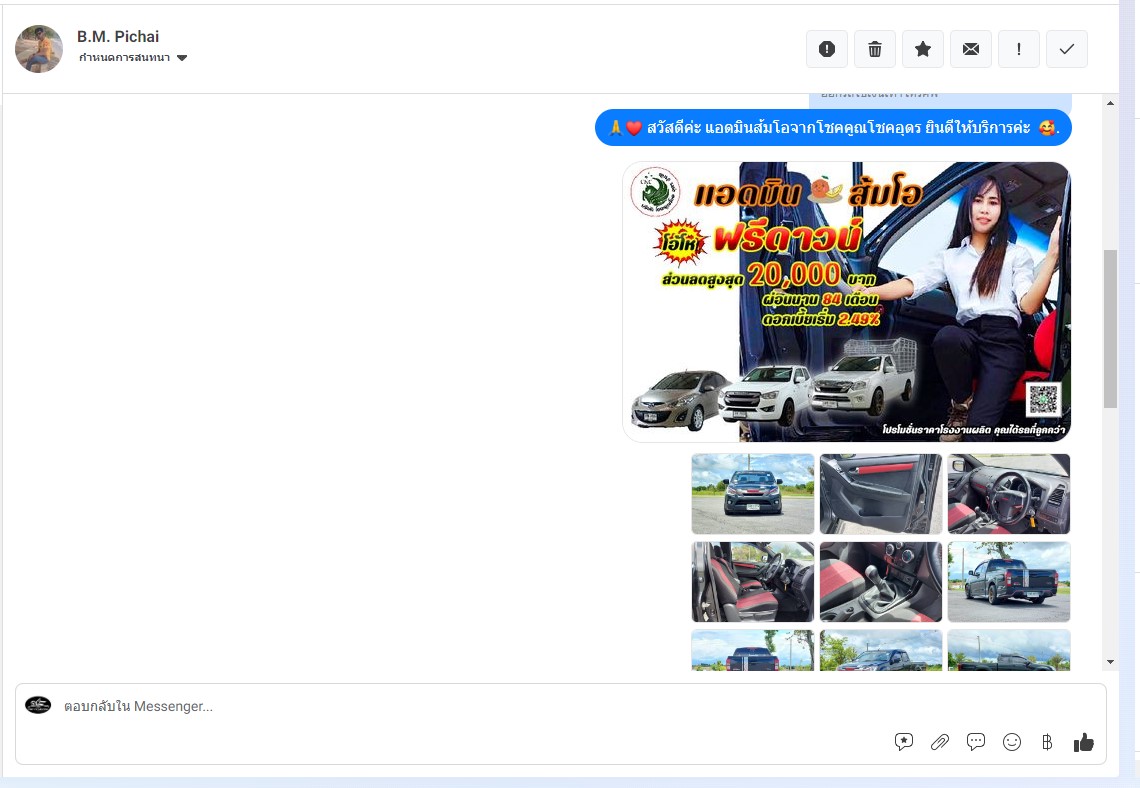Screen dimensions: 1140x788
Task: Click the Baht payment request icon
Action: 1047,742
